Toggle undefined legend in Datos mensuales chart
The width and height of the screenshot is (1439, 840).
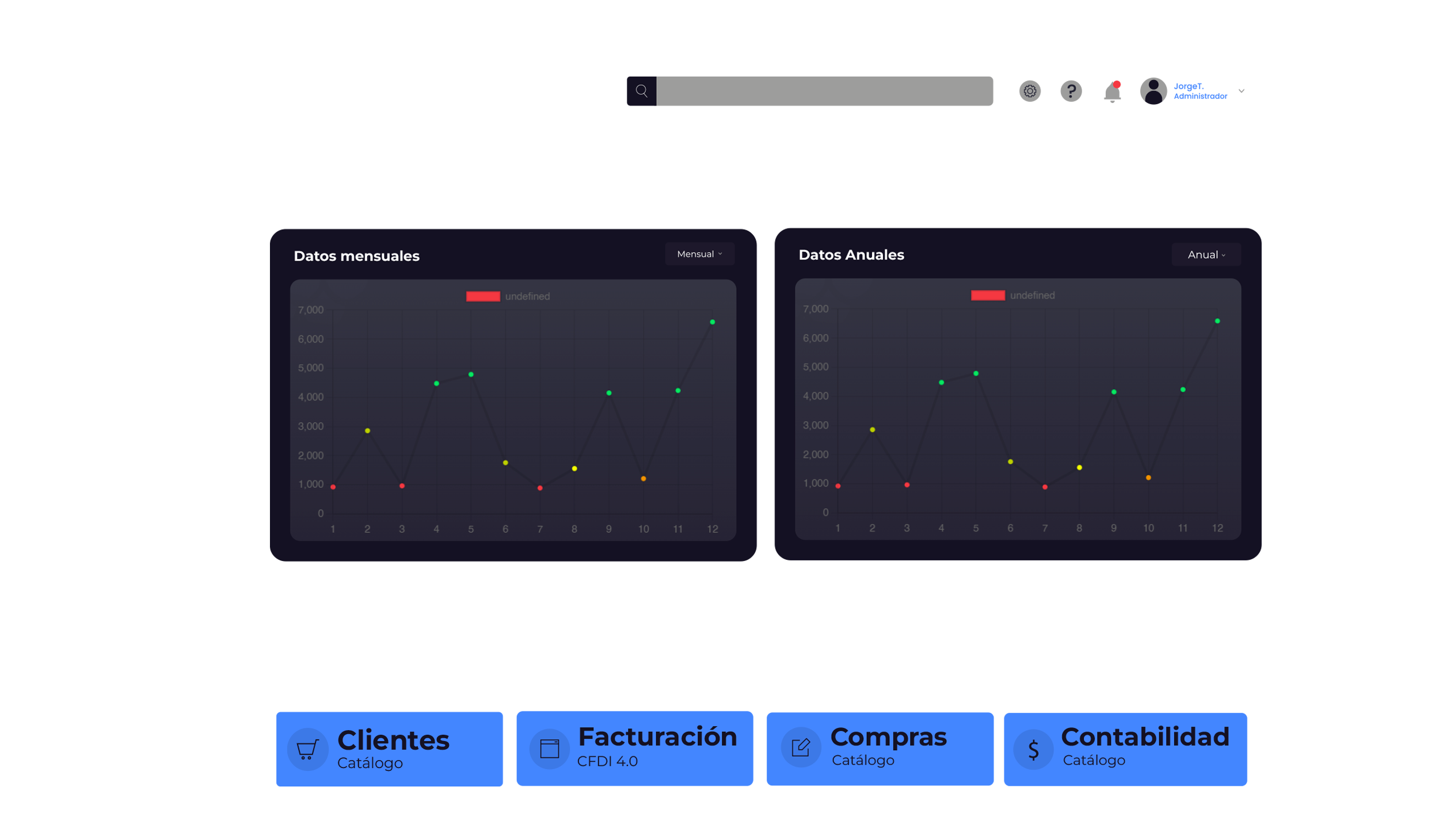[x=527, y=296]
